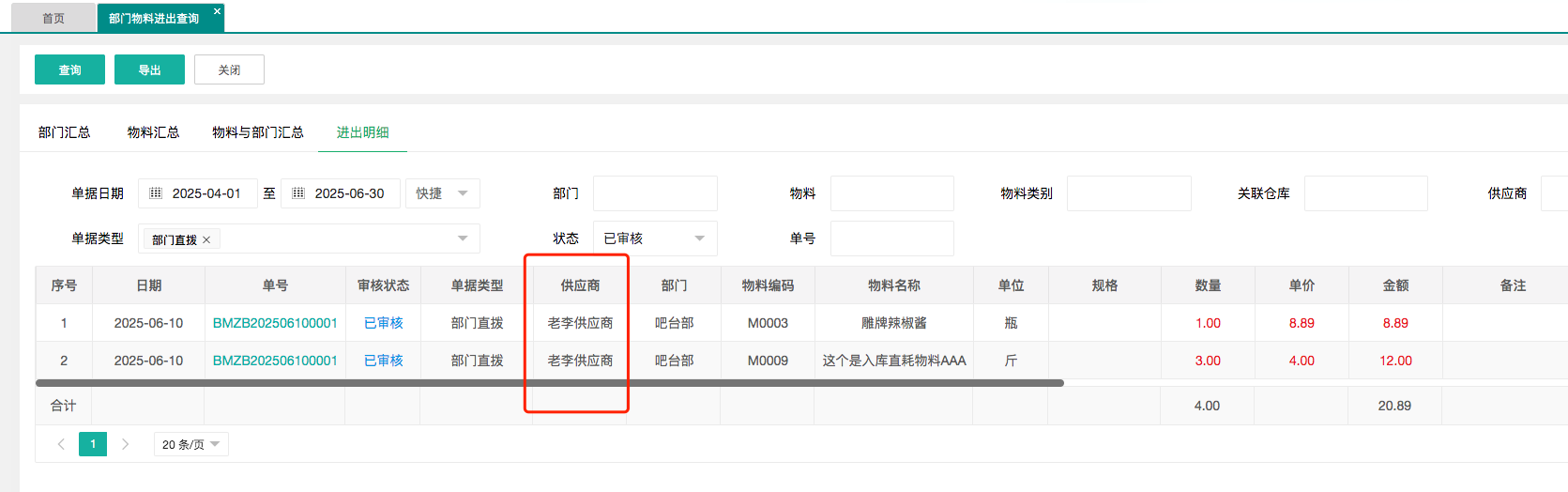Open the 物料与部门汇总 tab

pos(258,132)
